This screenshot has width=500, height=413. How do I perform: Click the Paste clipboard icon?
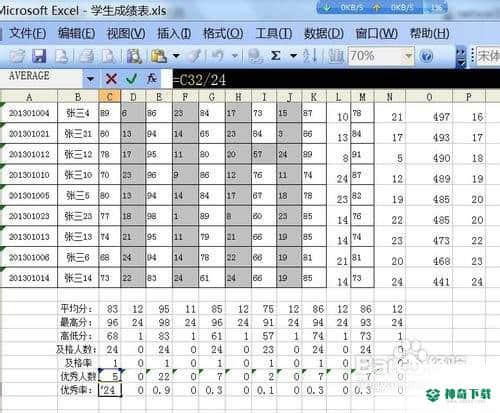point(159,56)
